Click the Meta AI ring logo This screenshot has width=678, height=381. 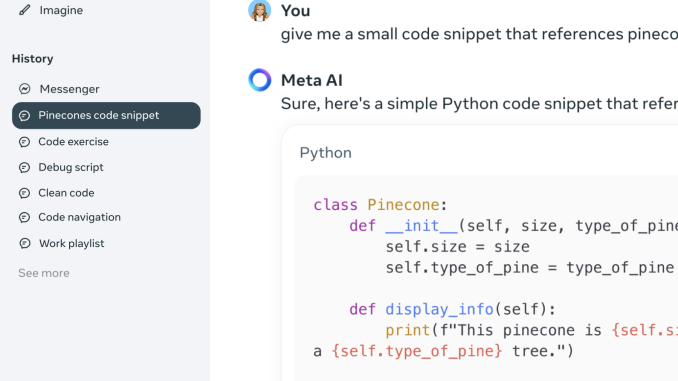(x=259, y=80)
